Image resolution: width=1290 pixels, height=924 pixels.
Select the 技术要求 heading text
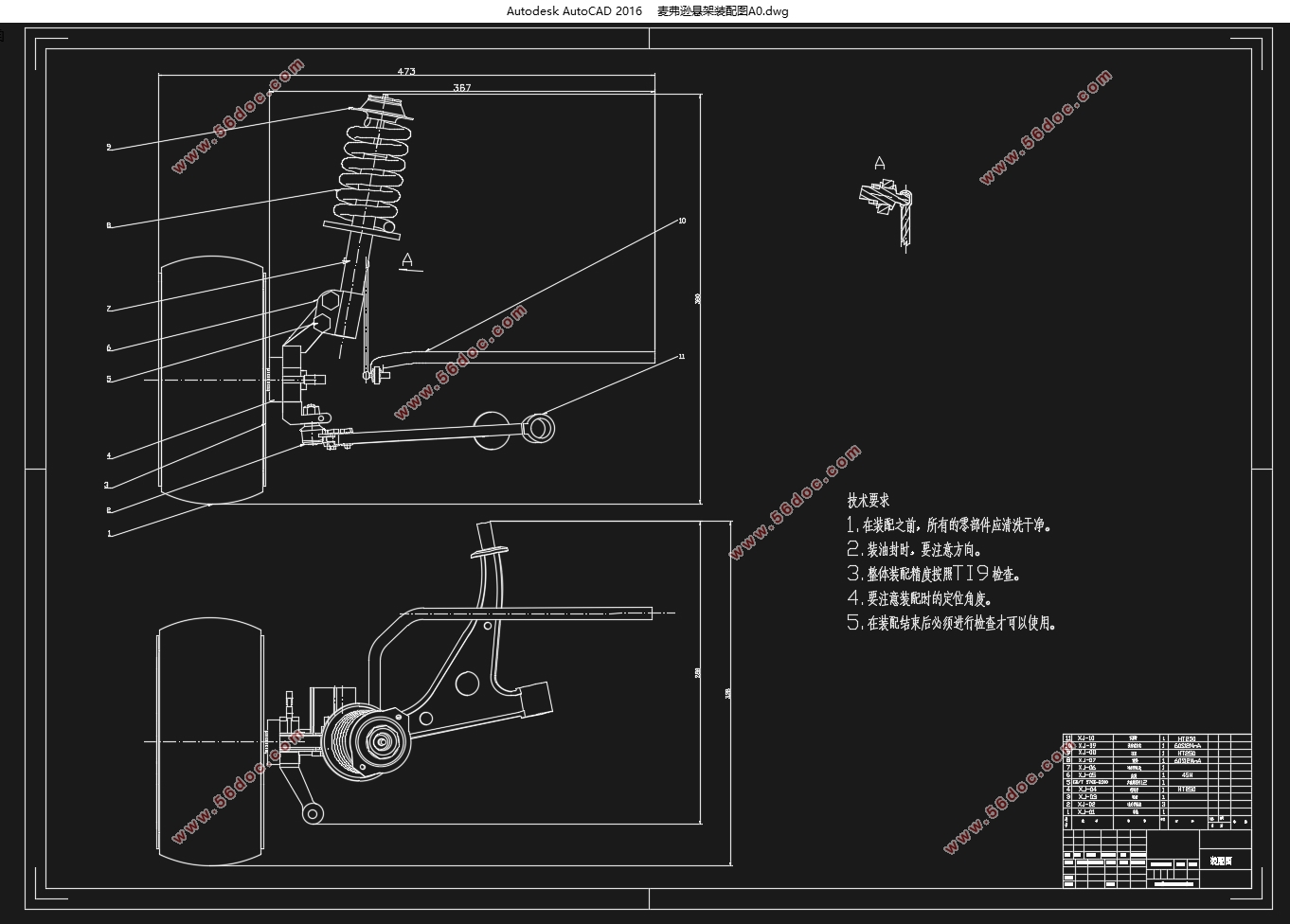868,501
